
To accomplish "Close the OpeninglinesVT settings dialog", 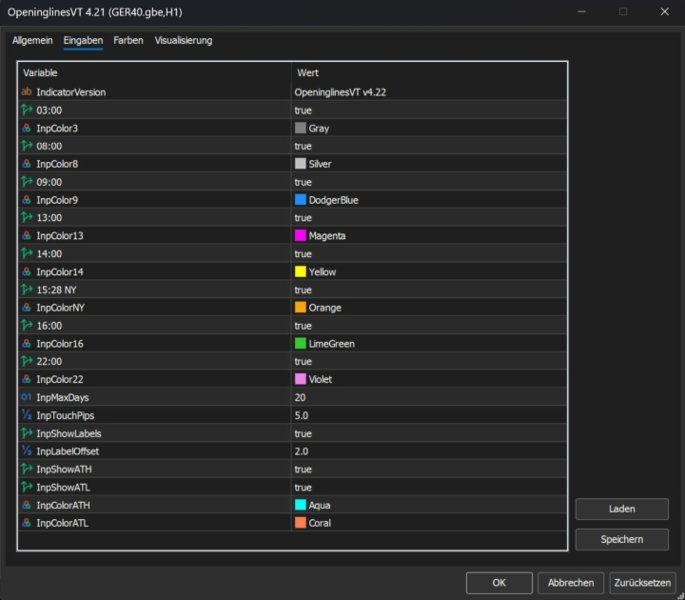I will 664,11.
